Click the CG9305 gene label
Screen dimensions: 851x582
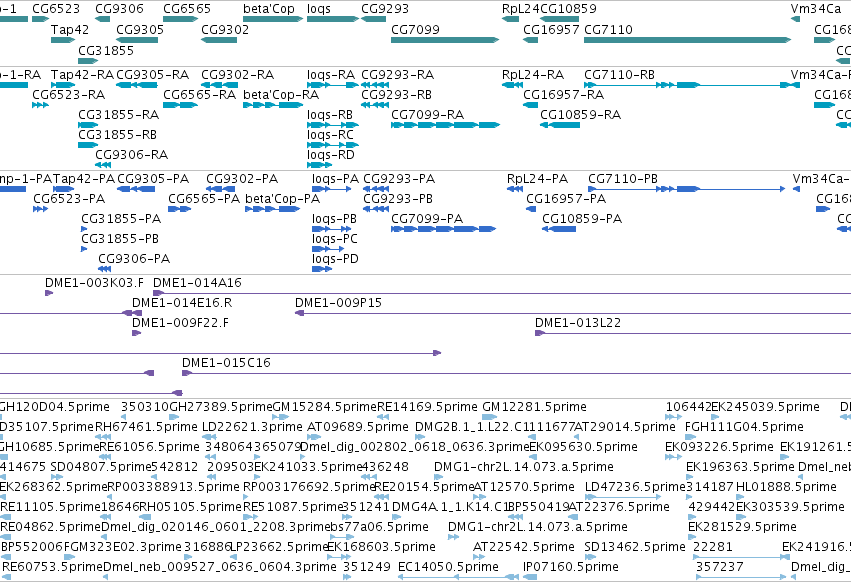click(140, 29)
